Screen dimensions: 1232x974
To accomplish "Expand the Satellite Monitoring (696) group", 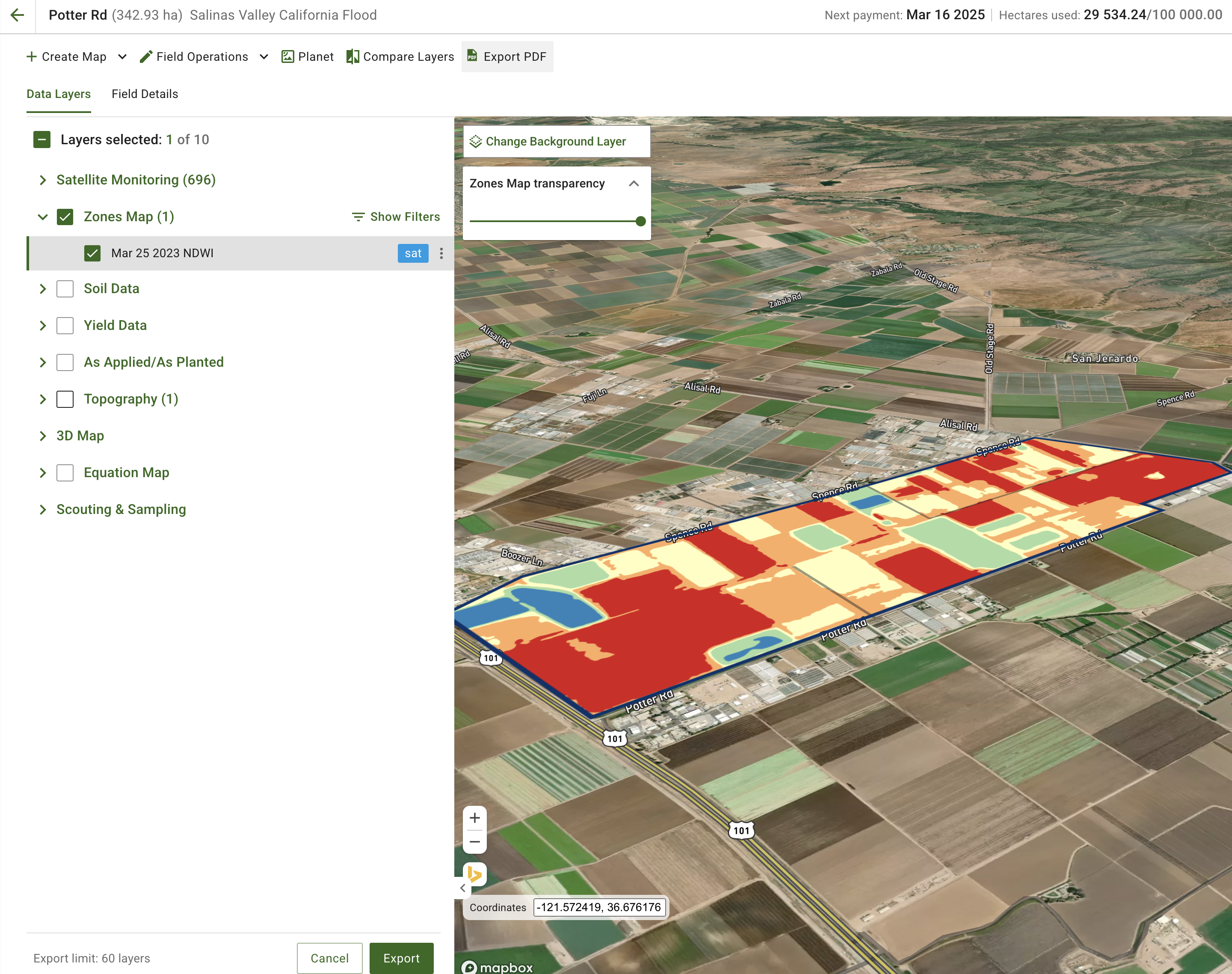I will pos(43,180).
